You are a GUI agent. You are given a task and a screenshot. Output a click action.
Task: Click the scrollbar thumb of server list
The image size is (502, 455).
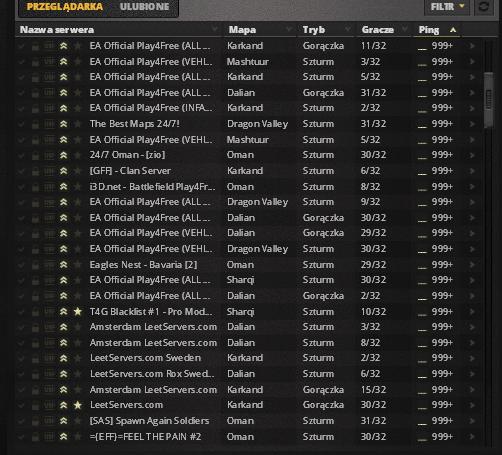point(489,100)
